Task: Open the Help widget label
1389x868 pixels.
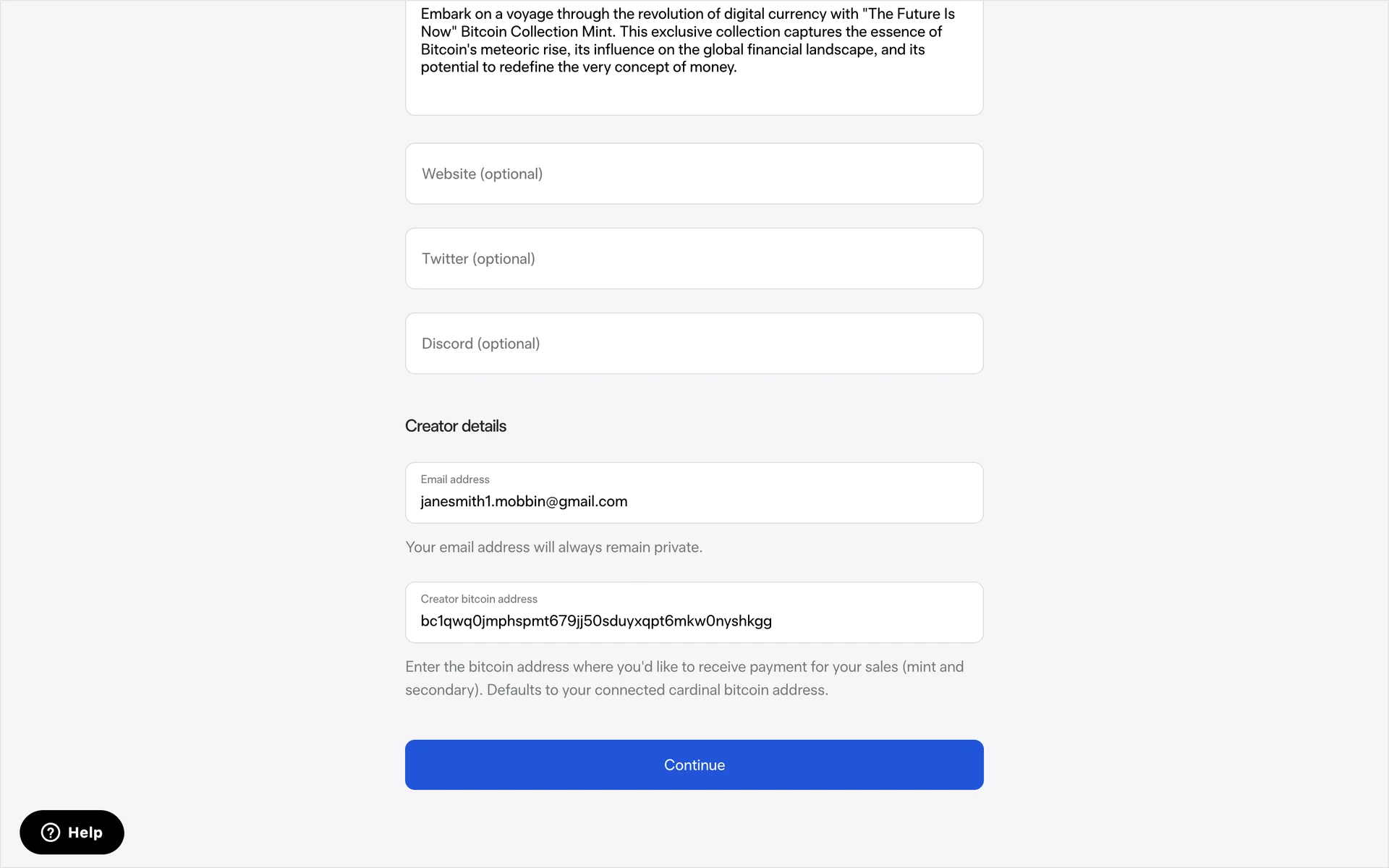Action: pos(85,833)
